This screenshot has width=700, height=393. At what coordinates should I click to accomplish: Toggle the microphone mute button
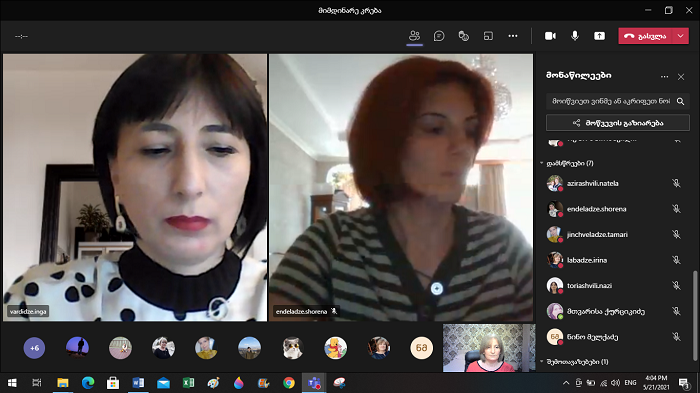click(575, 36)
